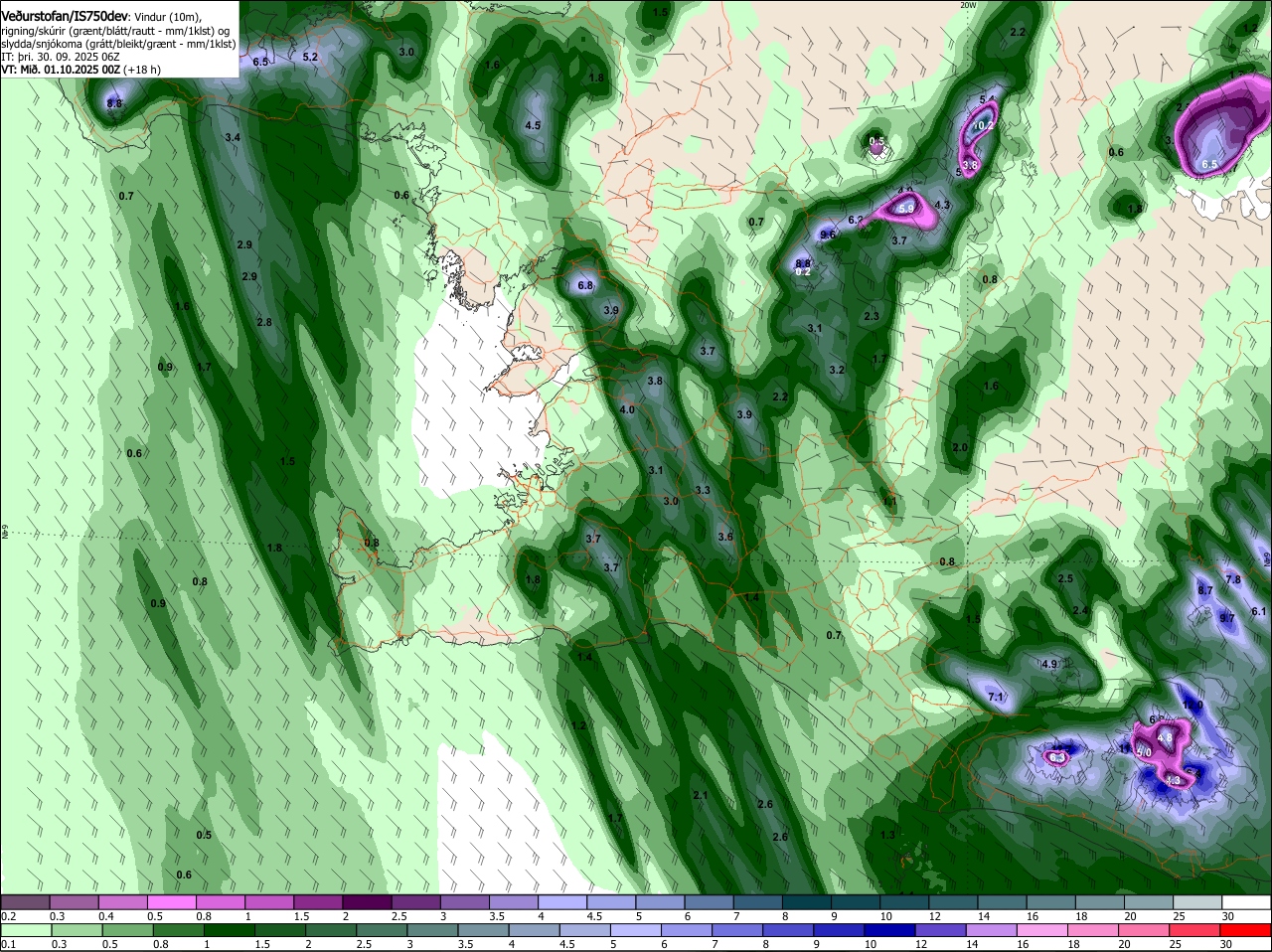Pick the palest green 0.1 swatch in the bottom legend row
The image size is (1272, 952).
coord(26,930)
